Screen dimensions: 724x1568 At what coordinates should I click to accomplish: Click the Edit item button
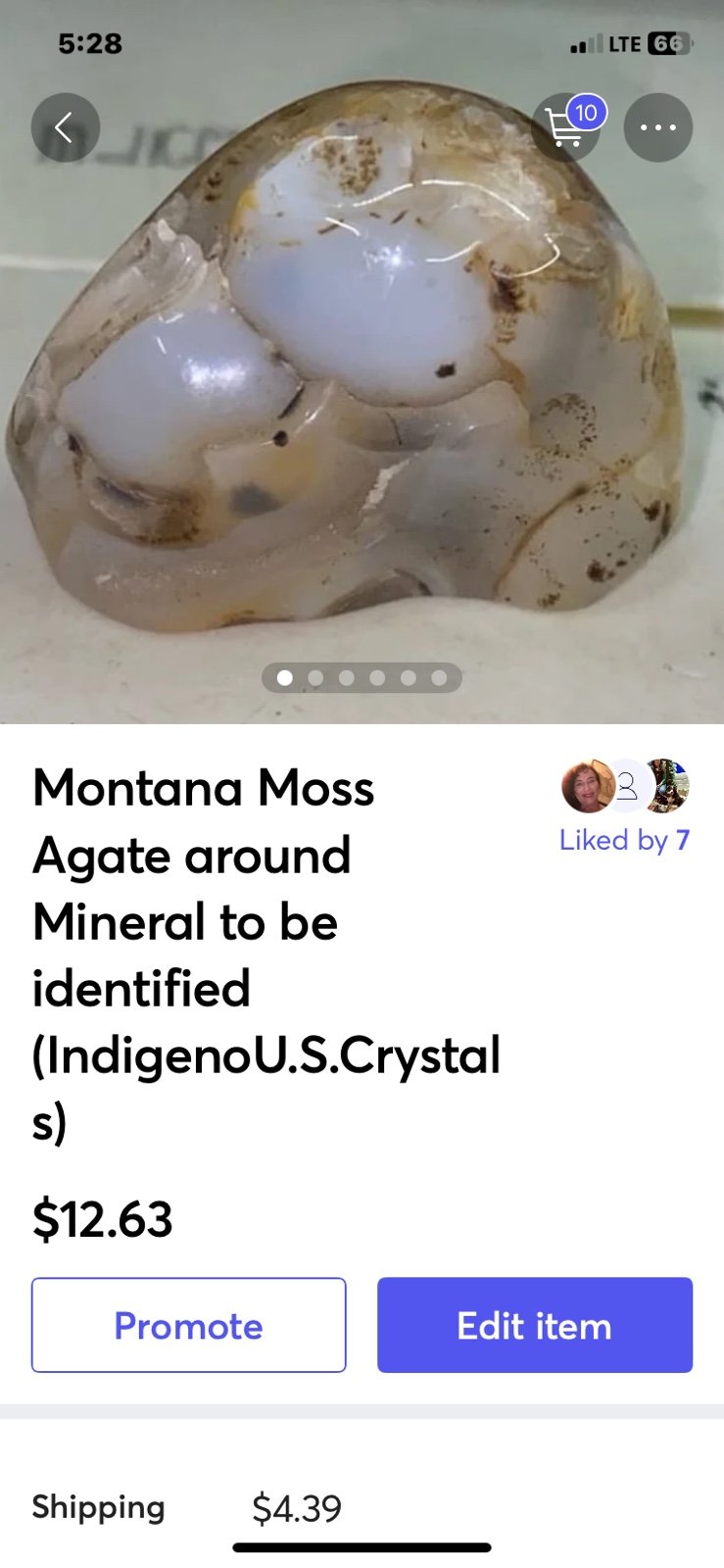535,1325
